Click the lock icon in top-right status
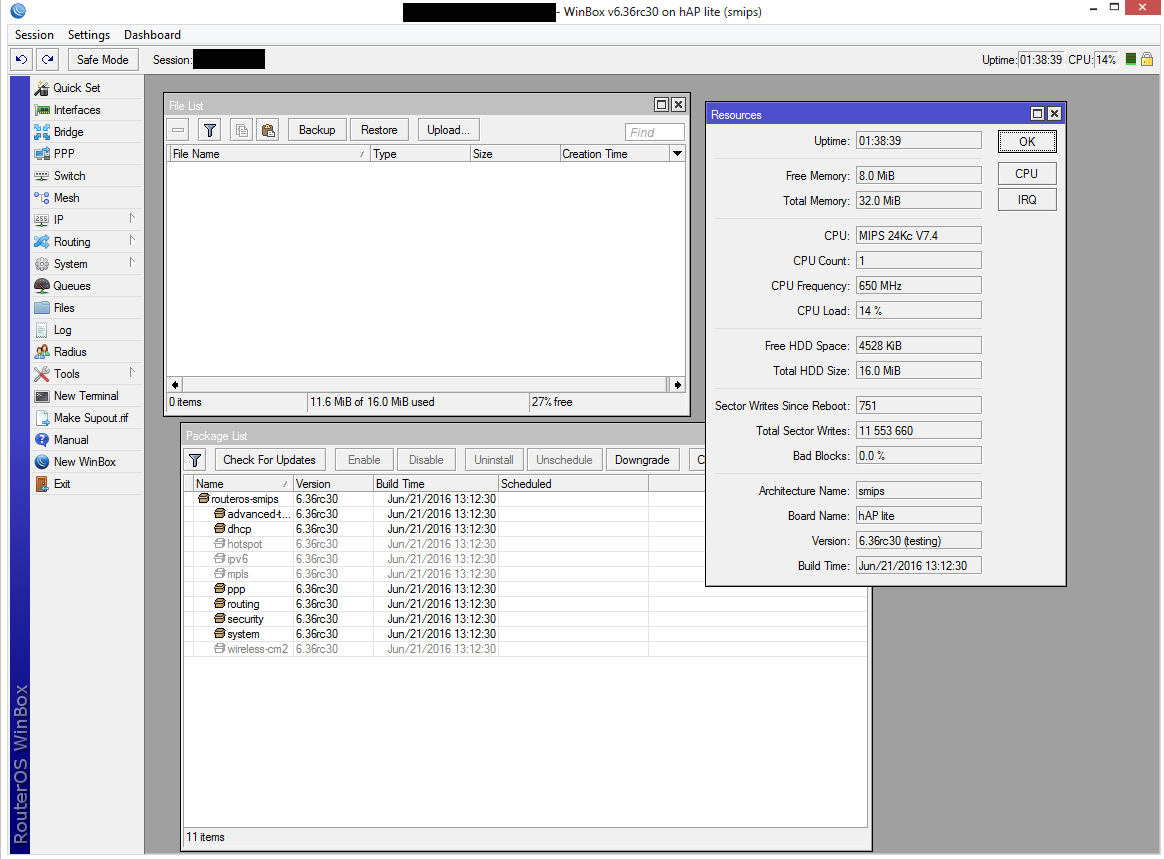The width and height of the screenshot is (1164, 859). (x=1147, y=59)
